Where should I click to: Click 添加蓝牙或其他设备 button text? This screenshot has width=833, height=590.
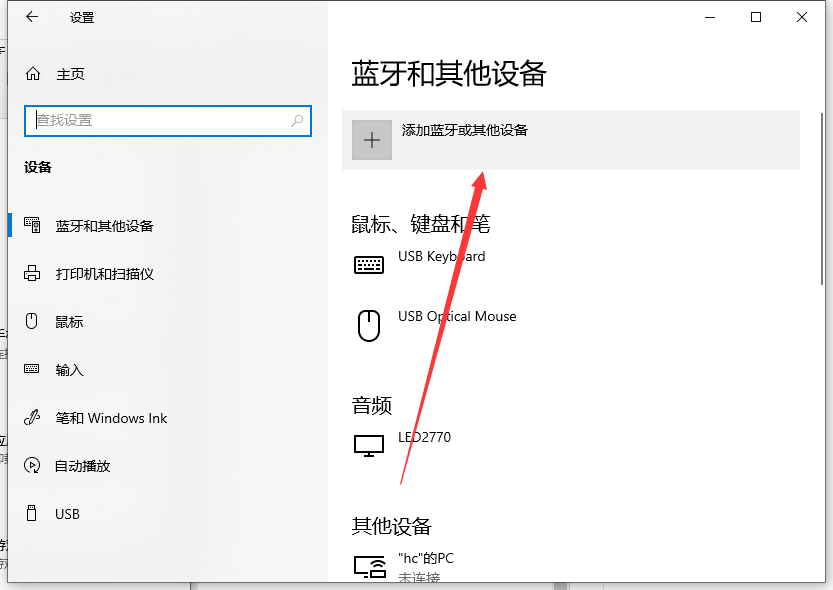[x=464, y=130]
